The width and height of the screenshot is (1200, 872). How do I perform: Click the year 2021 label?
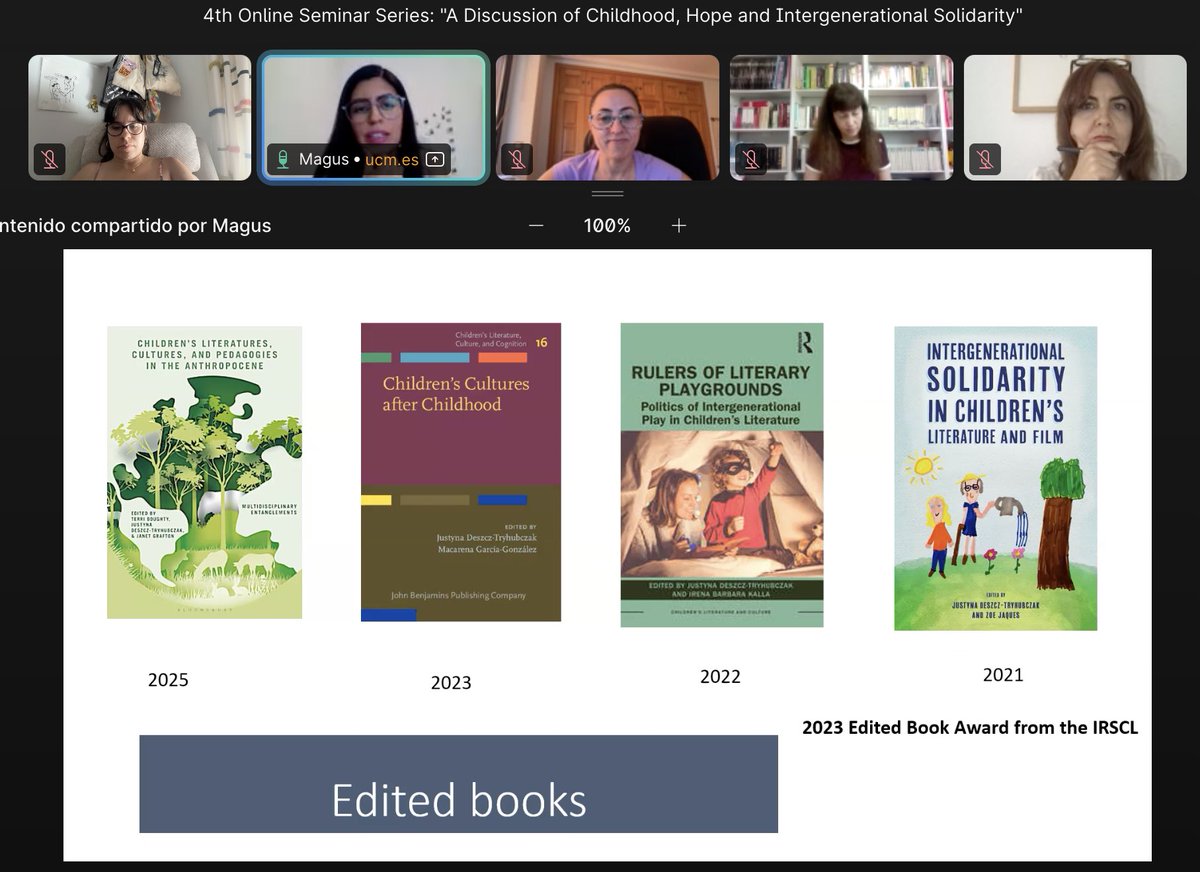pyautogui.click(x=1003, y=675)
